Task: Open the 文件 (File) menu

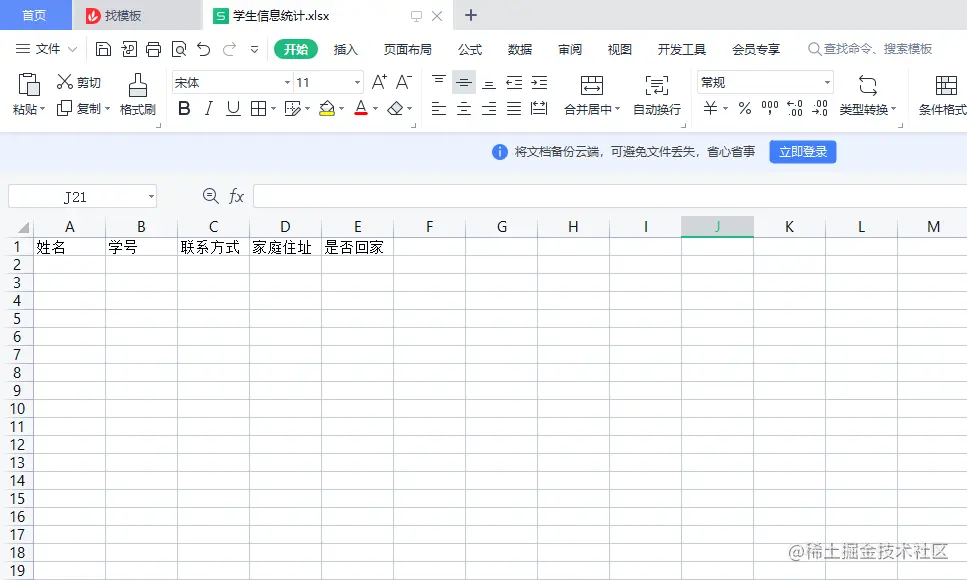Action: coord(46,49)
